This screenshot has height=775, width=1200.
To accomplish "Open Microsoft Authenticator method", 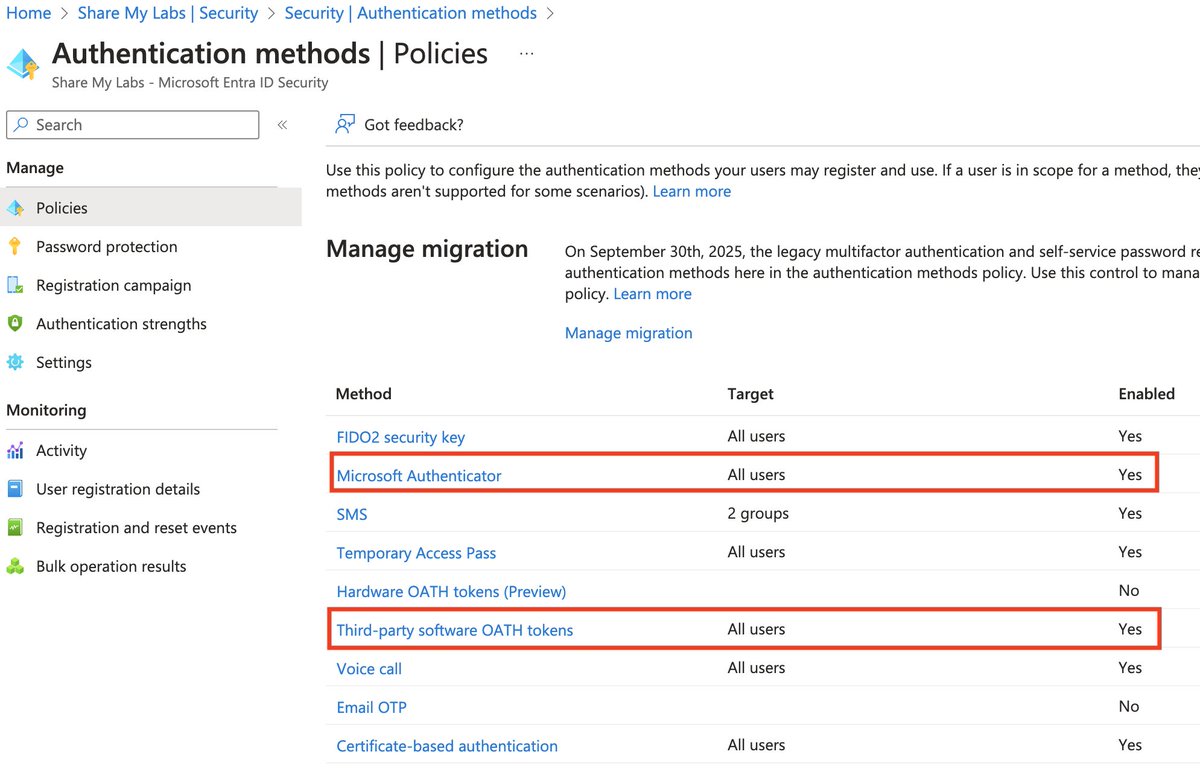I will tap(419, 476).
